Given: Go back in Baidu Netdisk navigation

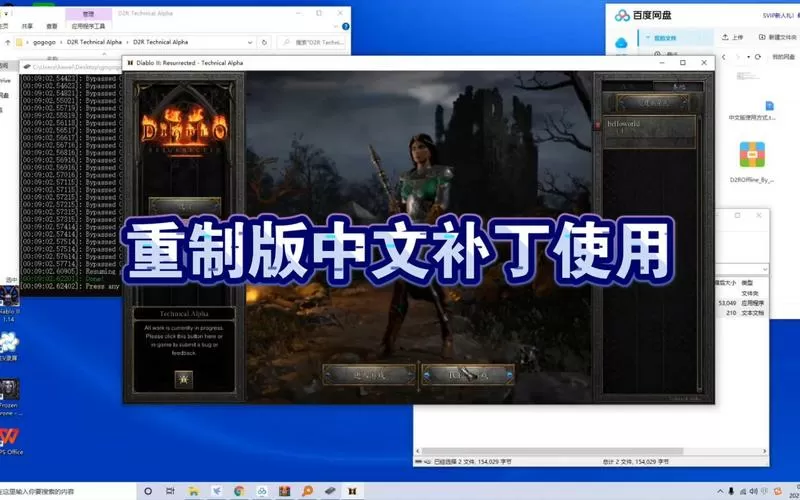Looking at the screenshot, I should 723,57.
